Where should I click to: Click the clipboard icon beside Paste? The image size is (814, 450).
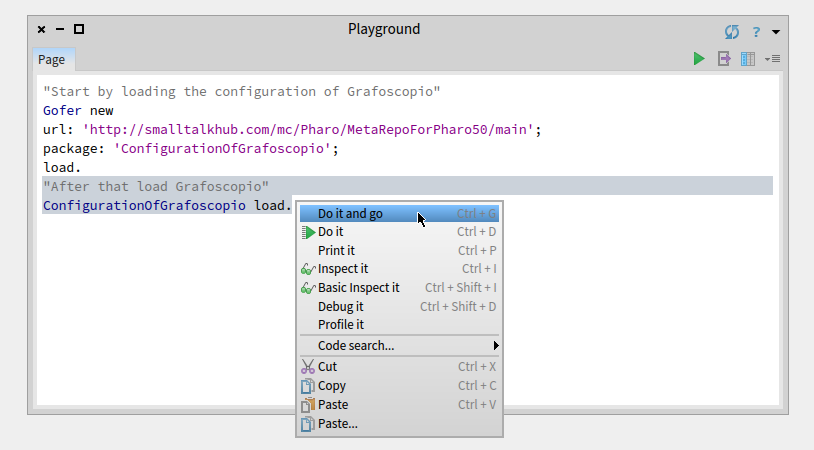tap(308, 405)
